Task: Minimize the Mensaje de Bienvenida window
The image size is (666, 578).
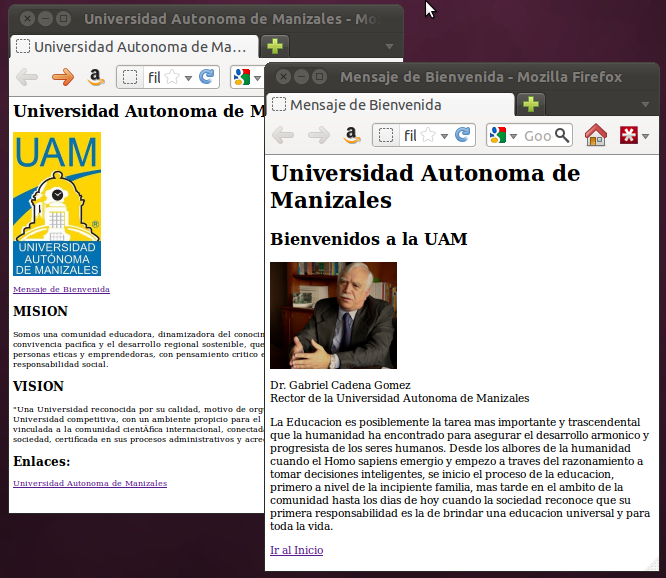Action: tap(301, 77)
